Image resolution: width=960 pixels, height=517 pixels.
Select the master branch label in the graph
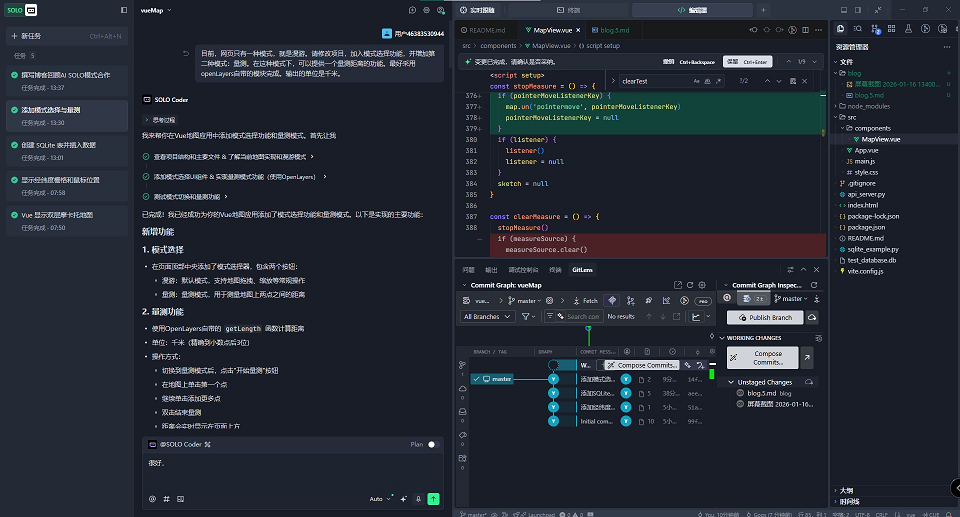pyautogui.click(x=492, y=379)
